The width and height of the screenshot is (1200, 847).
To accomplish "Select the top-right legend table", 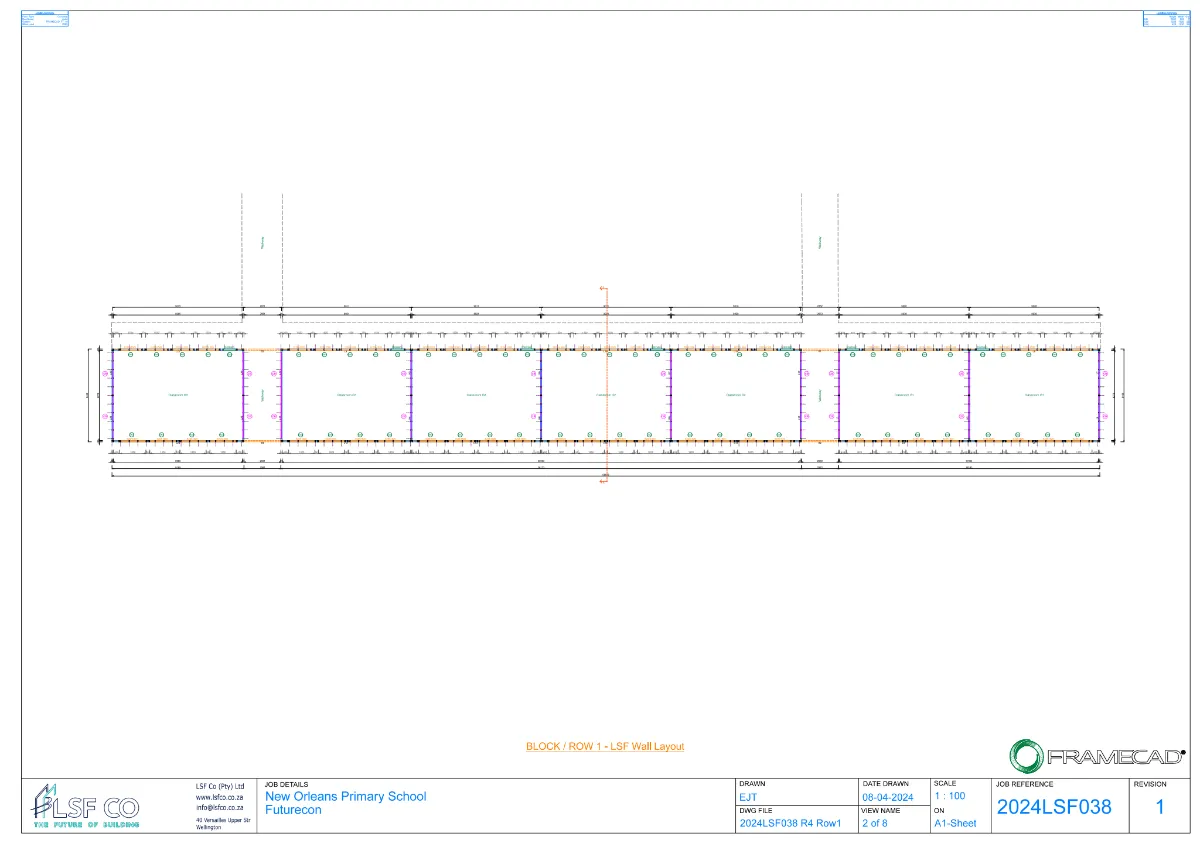I will pyautogui.click(x=1164, y=19).
